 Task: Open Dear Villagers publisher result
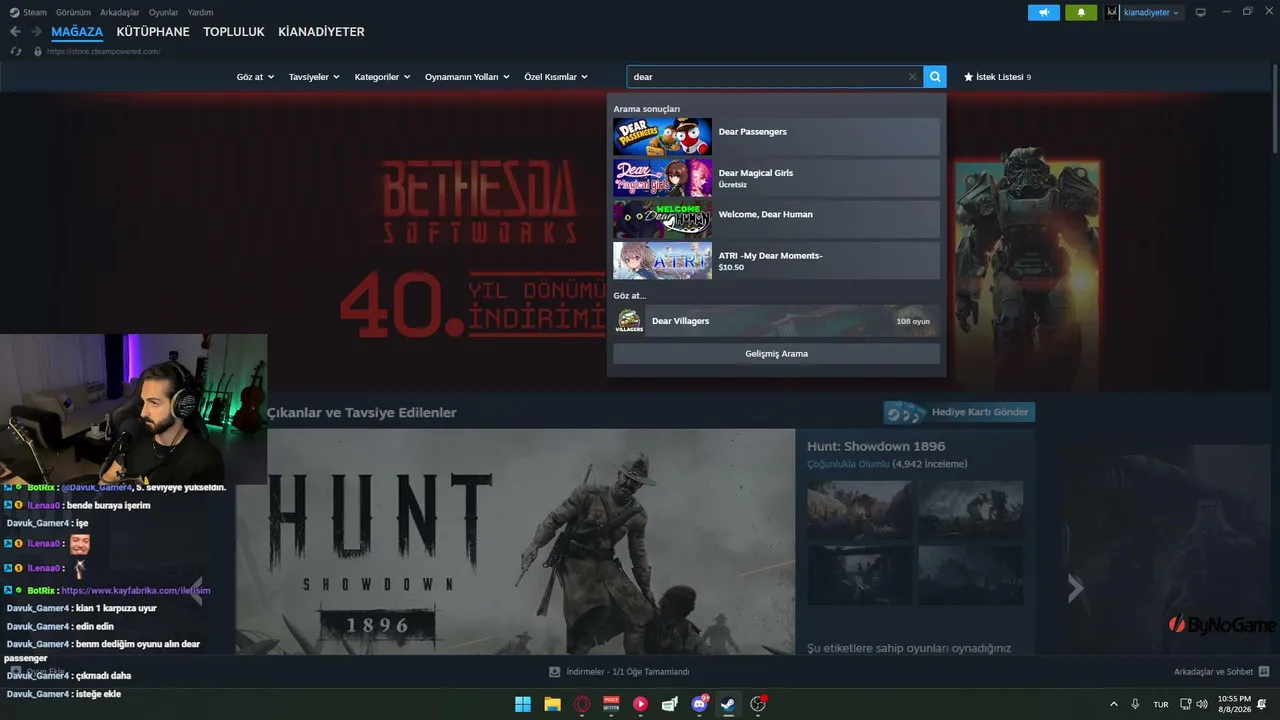776,321
